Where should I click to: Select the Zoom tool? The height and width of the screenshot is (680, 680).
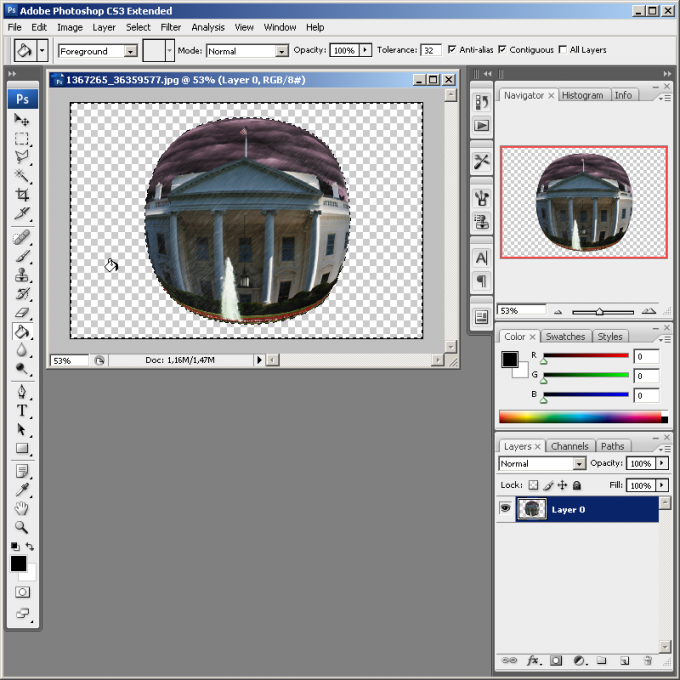[21, 527]
